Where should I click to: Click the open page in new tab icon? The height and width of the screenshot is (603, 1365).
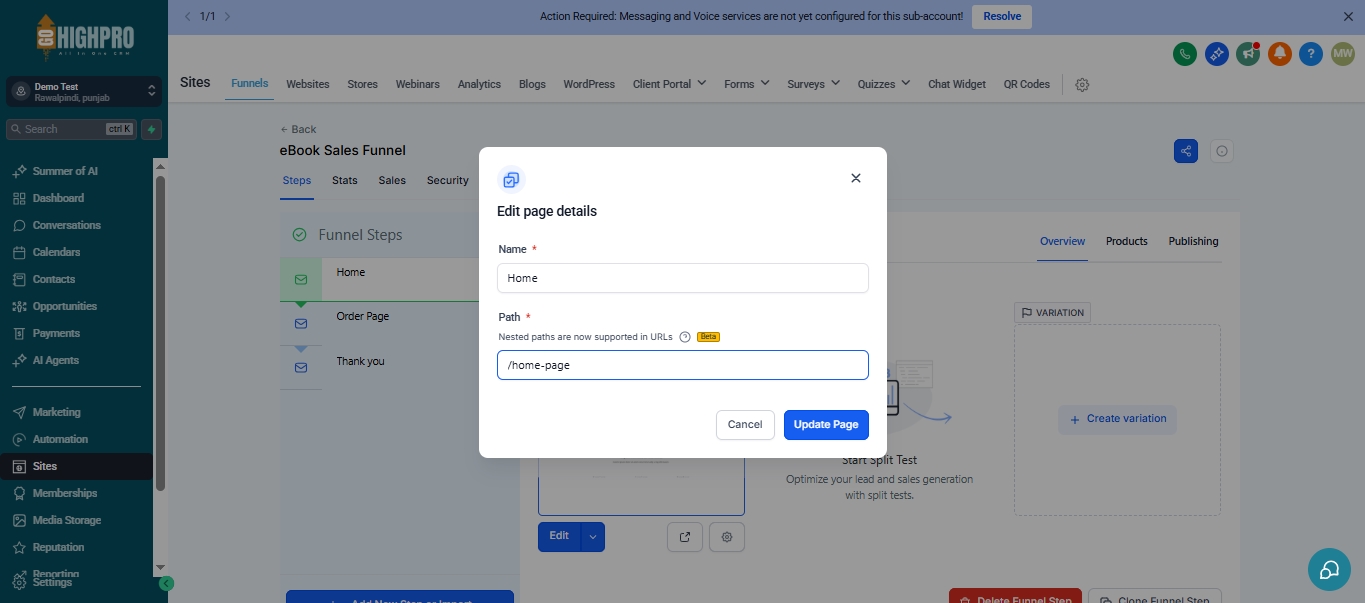[685, 537]
